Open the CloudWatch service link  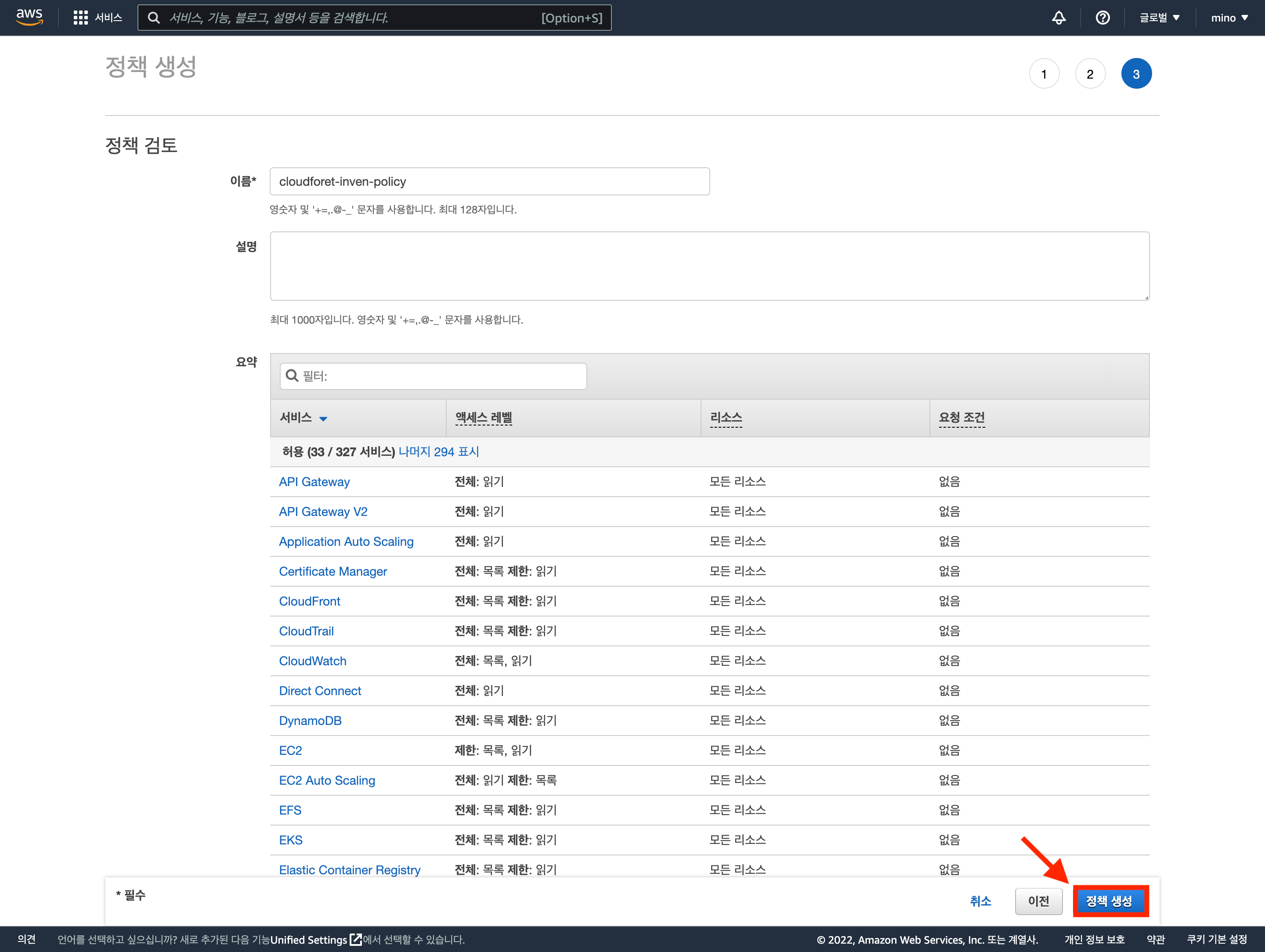click(312, 660)
